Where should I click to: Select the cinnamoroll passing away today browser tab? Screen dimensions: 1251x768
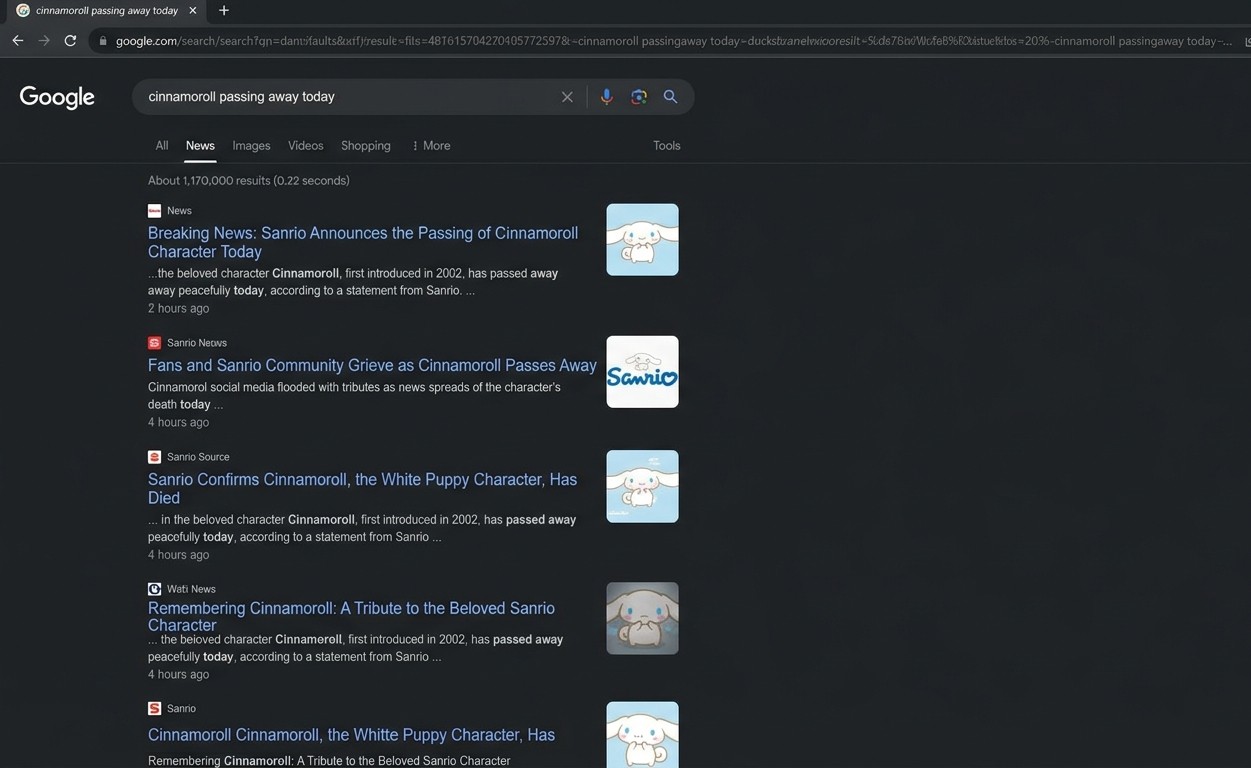[x=105, y=10]
